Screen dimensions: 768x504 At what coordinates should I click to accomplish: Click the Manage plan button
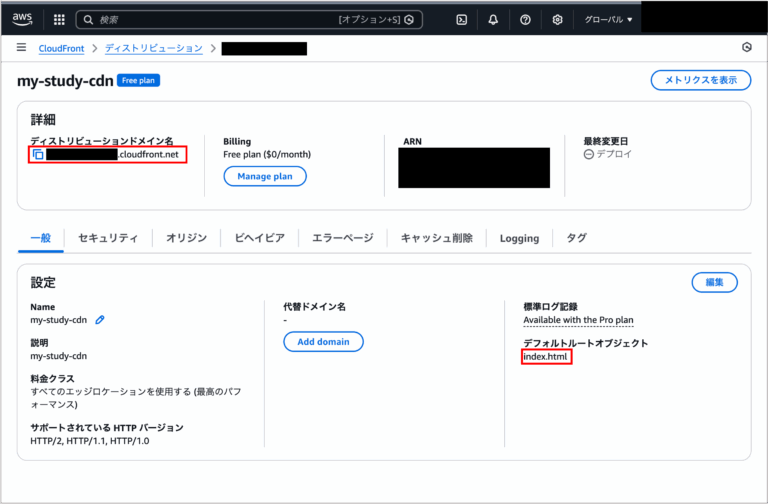click(264, 176)
